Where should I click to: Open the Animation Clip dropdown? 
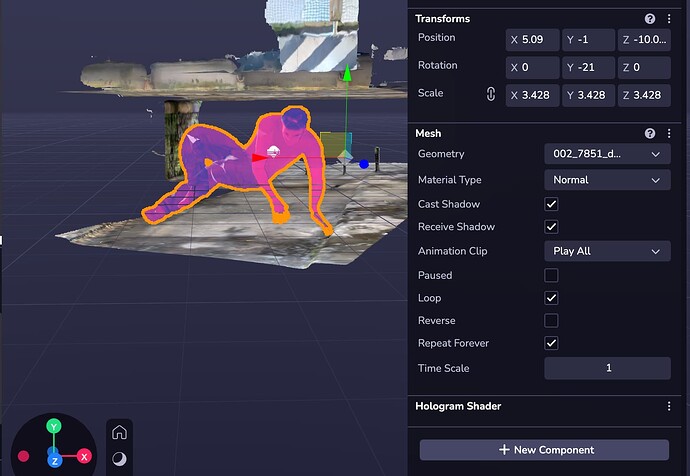(x=607, y=251)
